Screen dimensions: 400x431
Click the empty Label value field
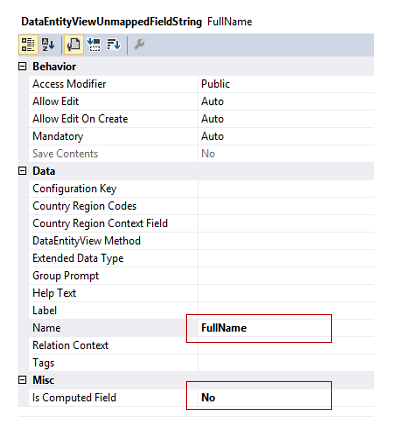point(286,310)
